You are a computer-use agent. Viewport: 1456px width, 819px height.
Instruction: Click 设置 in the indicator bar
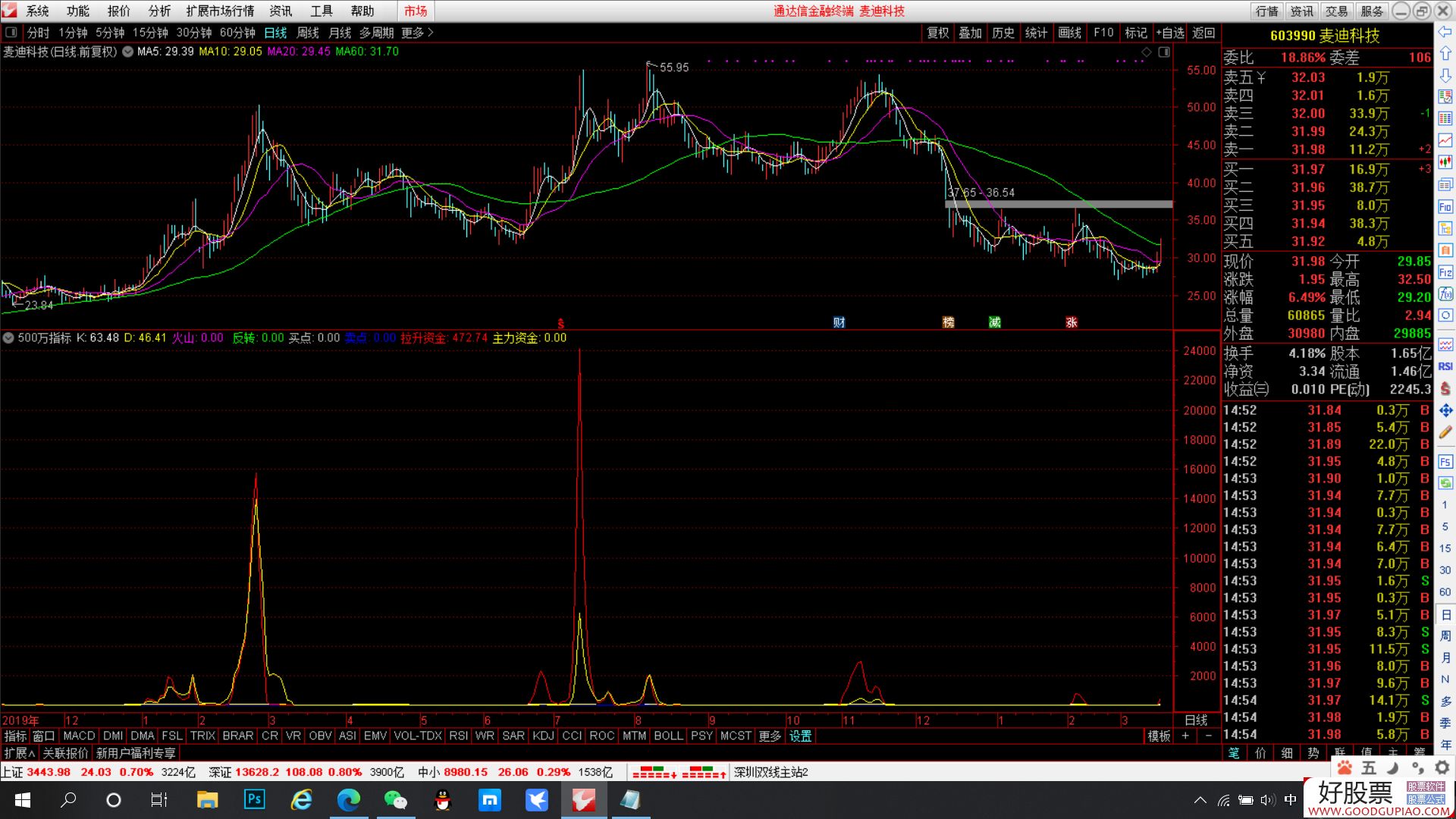800,736
